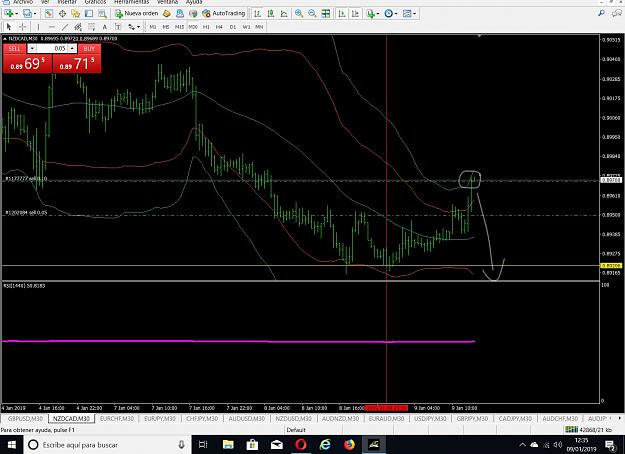Click the Windows Start button
The width and height of the screenshot is (625, 454).
(x=11, y=444)
